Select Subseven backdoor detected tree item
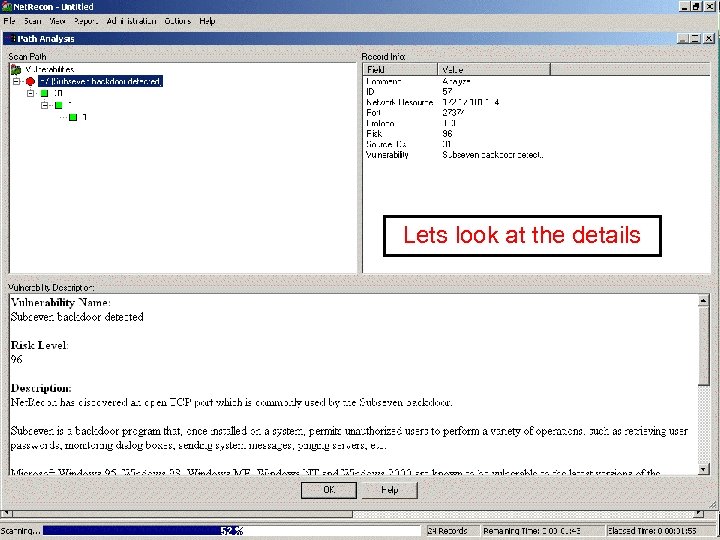Viewport: 720px width, 540px height. point(101,81)
